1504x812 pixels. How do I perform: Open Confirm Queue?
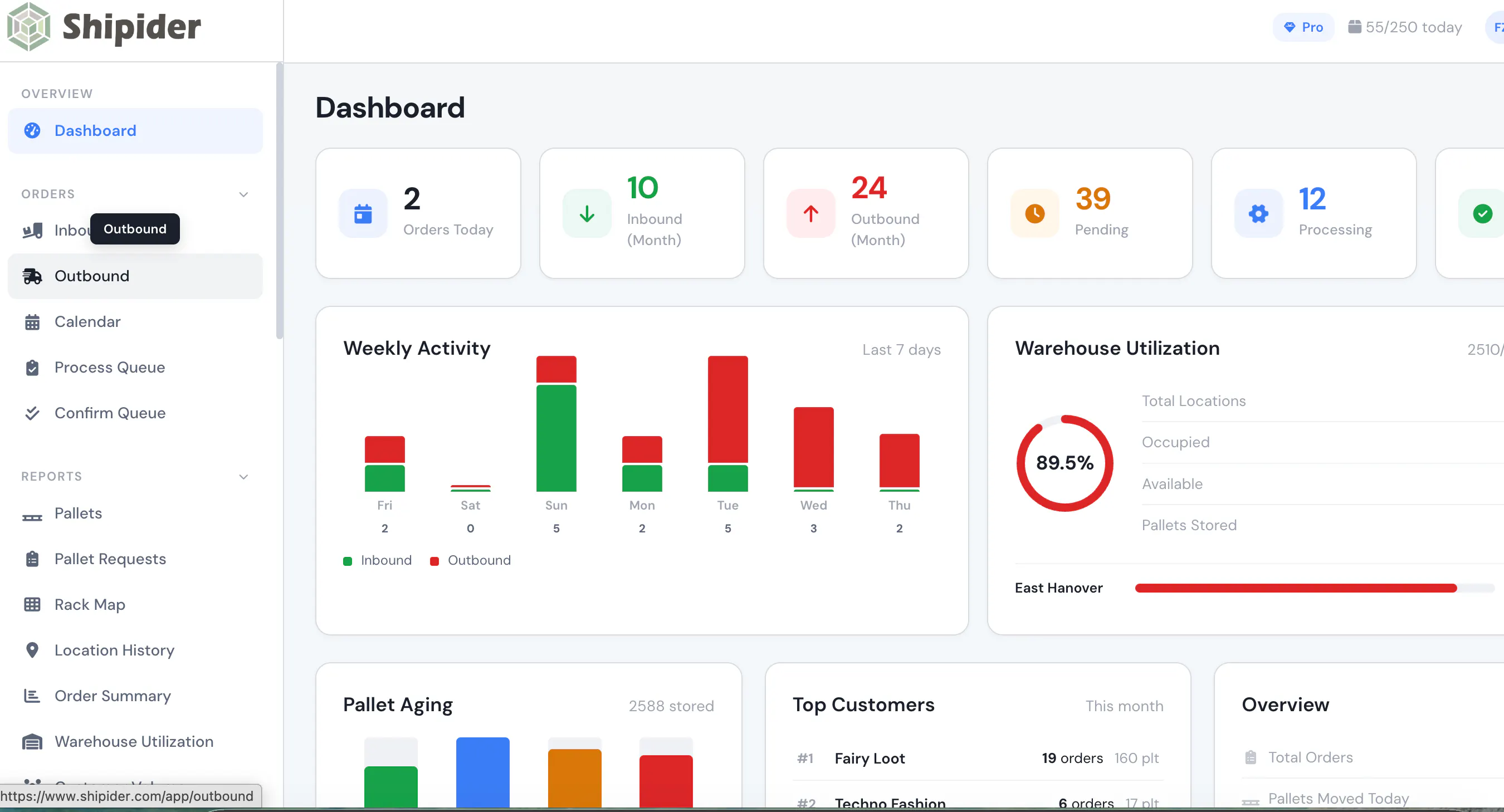coord(135,413)
